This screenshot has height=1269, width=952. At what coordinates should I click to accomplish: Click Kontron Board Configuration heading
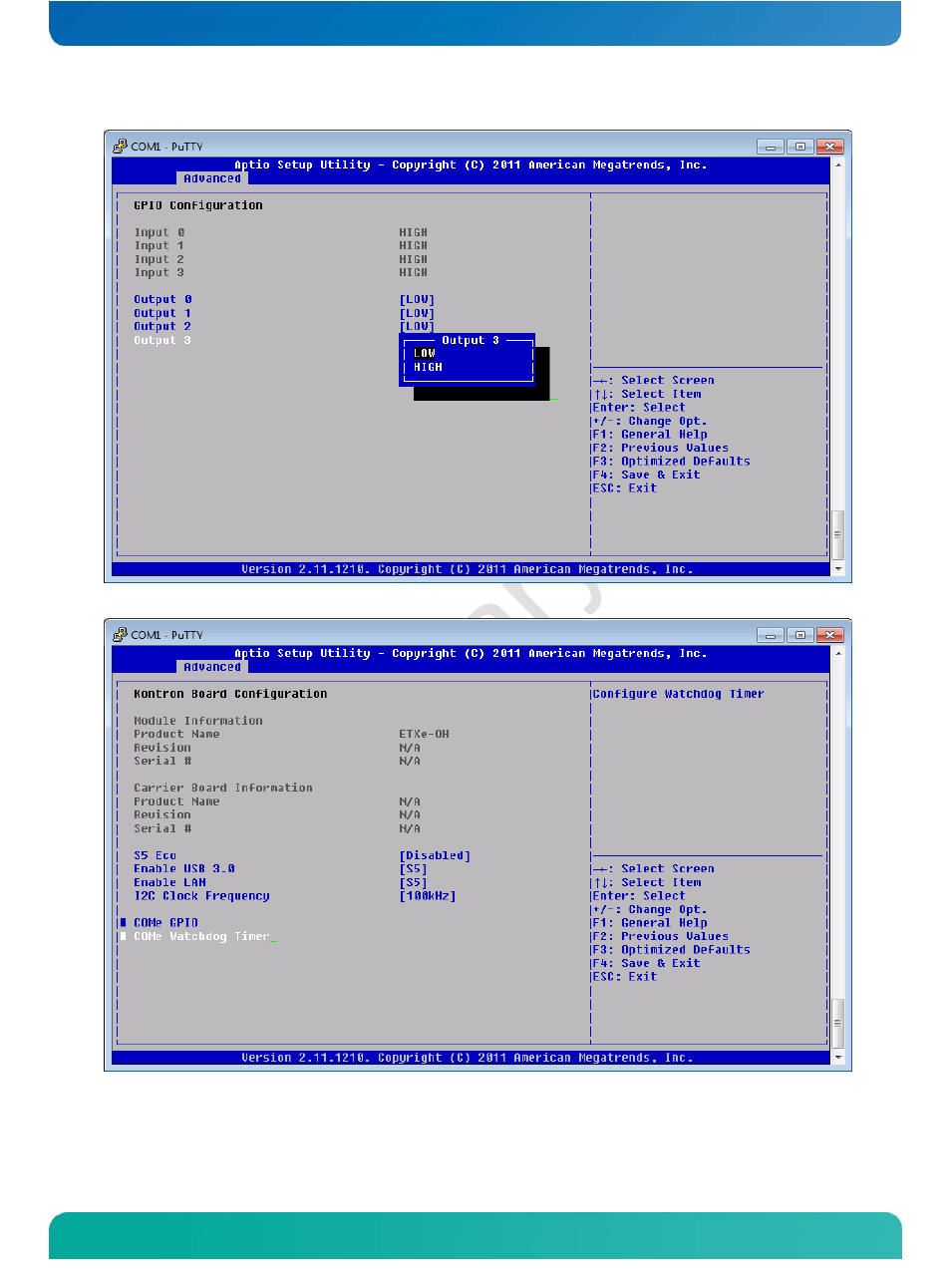point(230,694)
